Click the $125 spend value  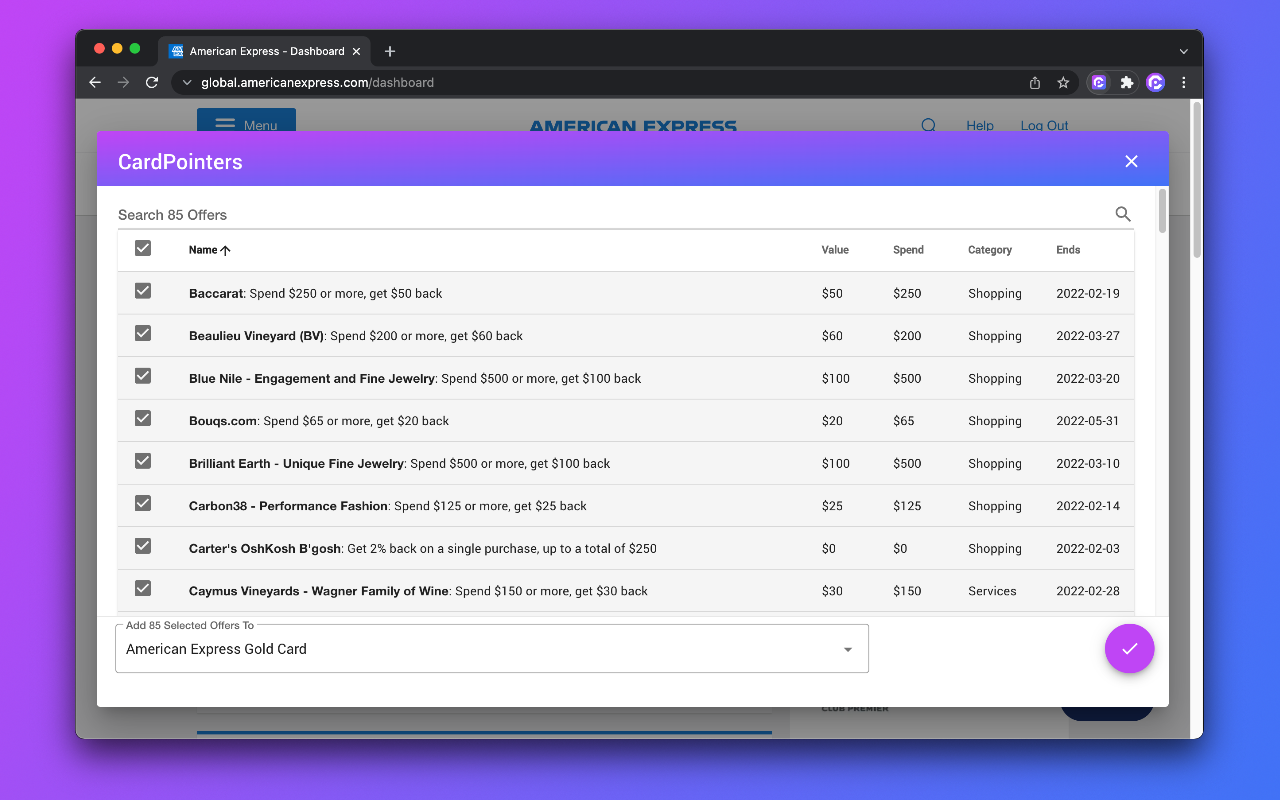tap(907, 506)
